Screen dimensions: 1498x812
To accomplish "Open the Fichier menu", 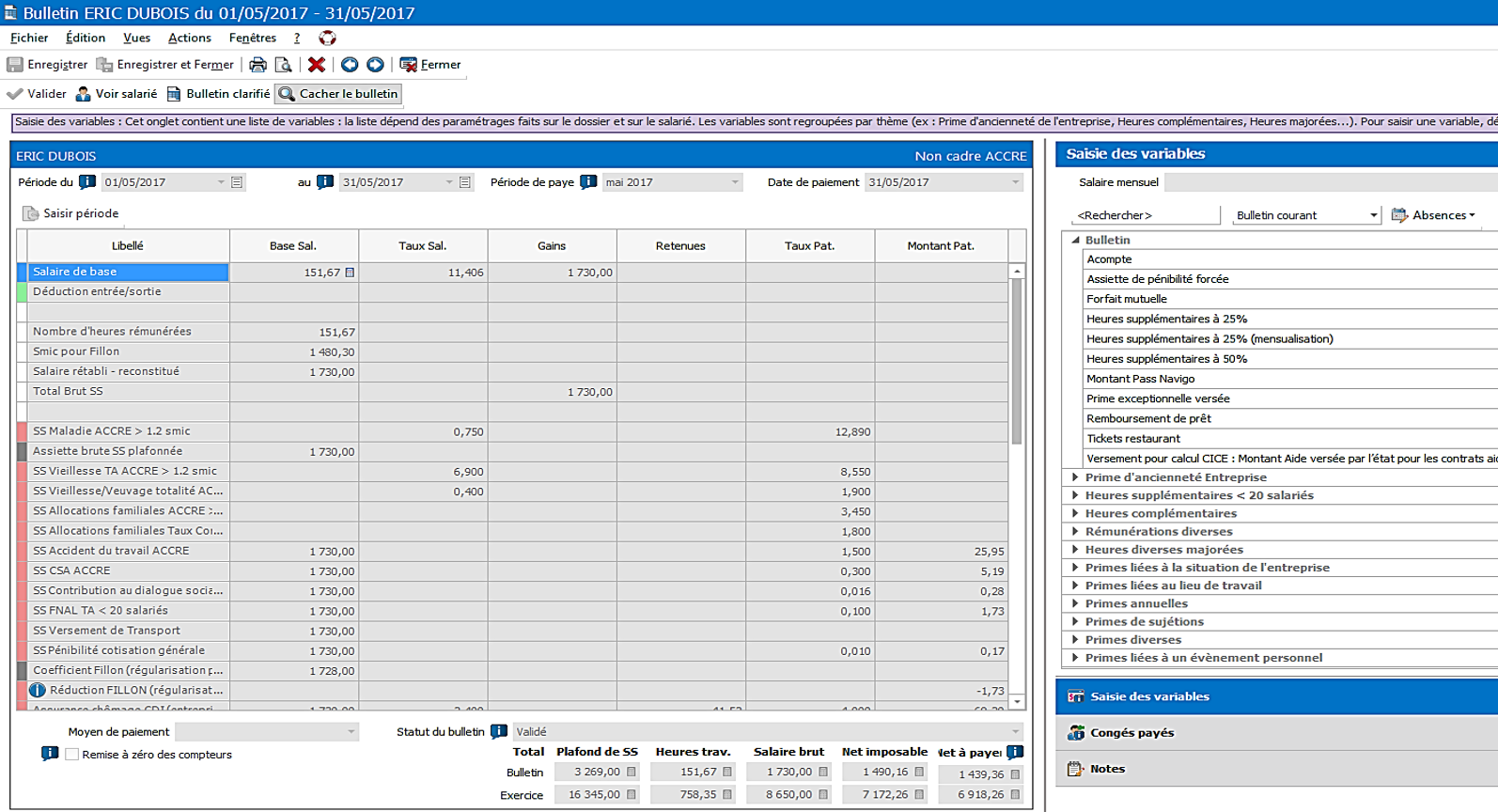I will (x=29, y=39).
